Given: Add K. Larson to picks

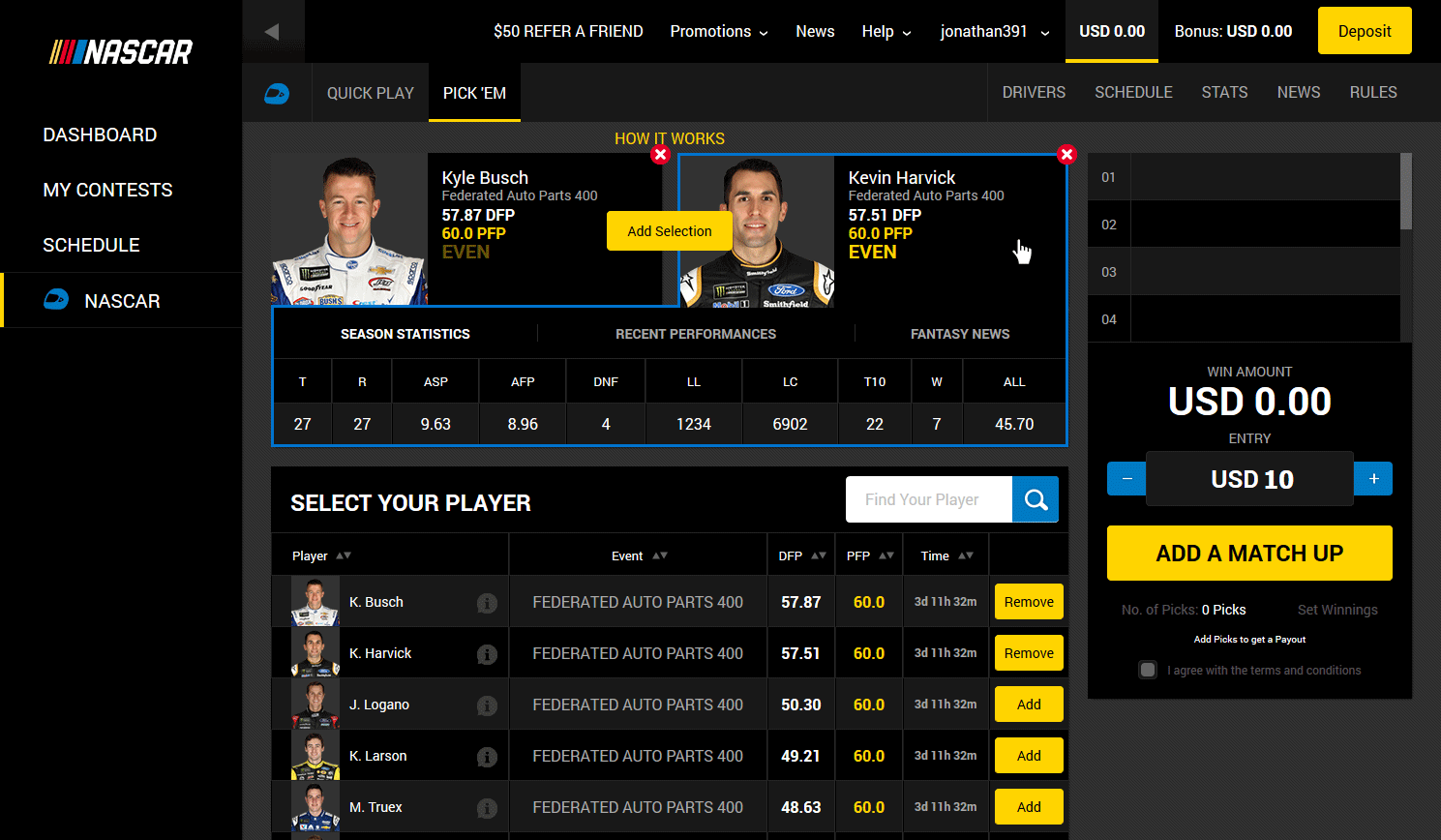Looking at the screenshot, I should 1029,756.
